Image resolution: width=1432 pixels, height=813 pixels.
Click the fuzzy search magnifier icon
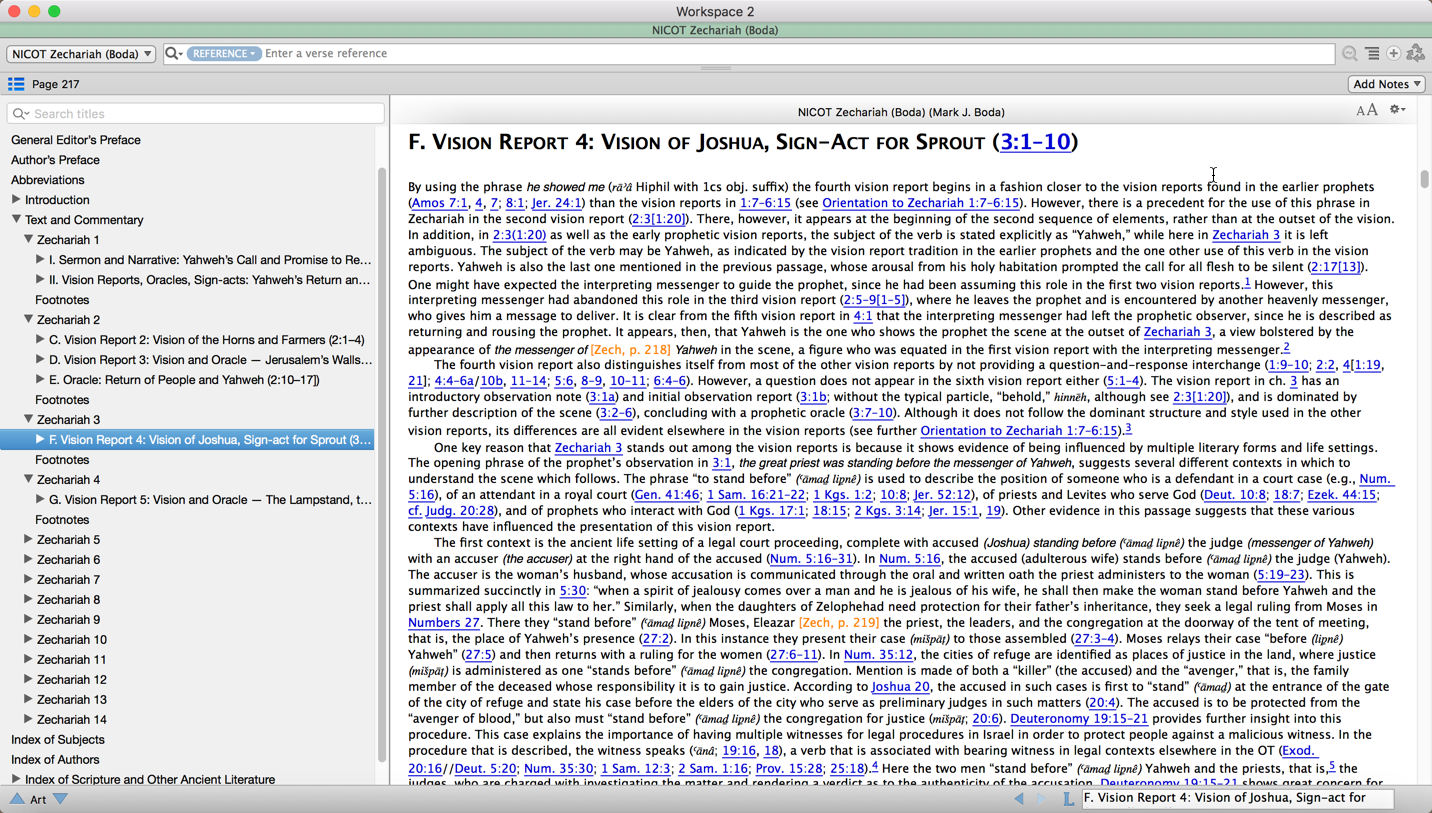[x=1350, y=54]
